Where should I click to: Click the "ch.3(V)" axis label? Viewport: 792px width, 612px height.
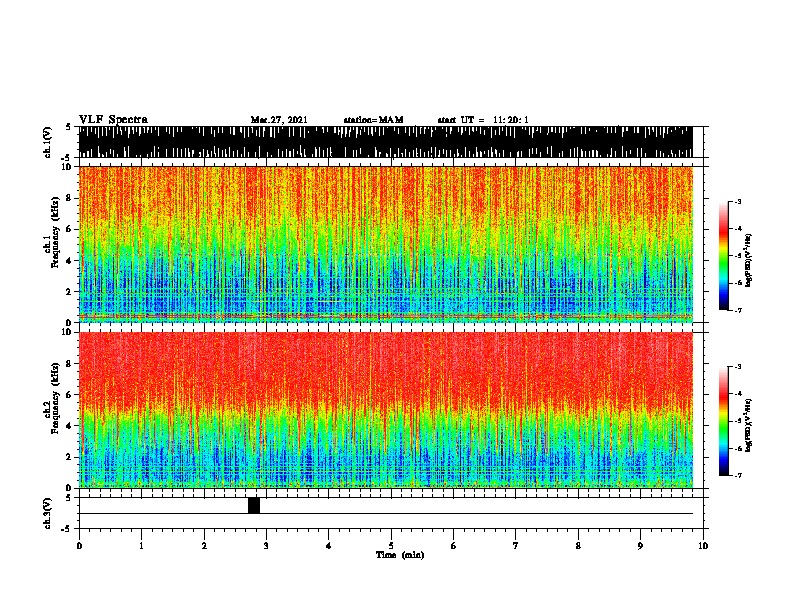point(47,513)
